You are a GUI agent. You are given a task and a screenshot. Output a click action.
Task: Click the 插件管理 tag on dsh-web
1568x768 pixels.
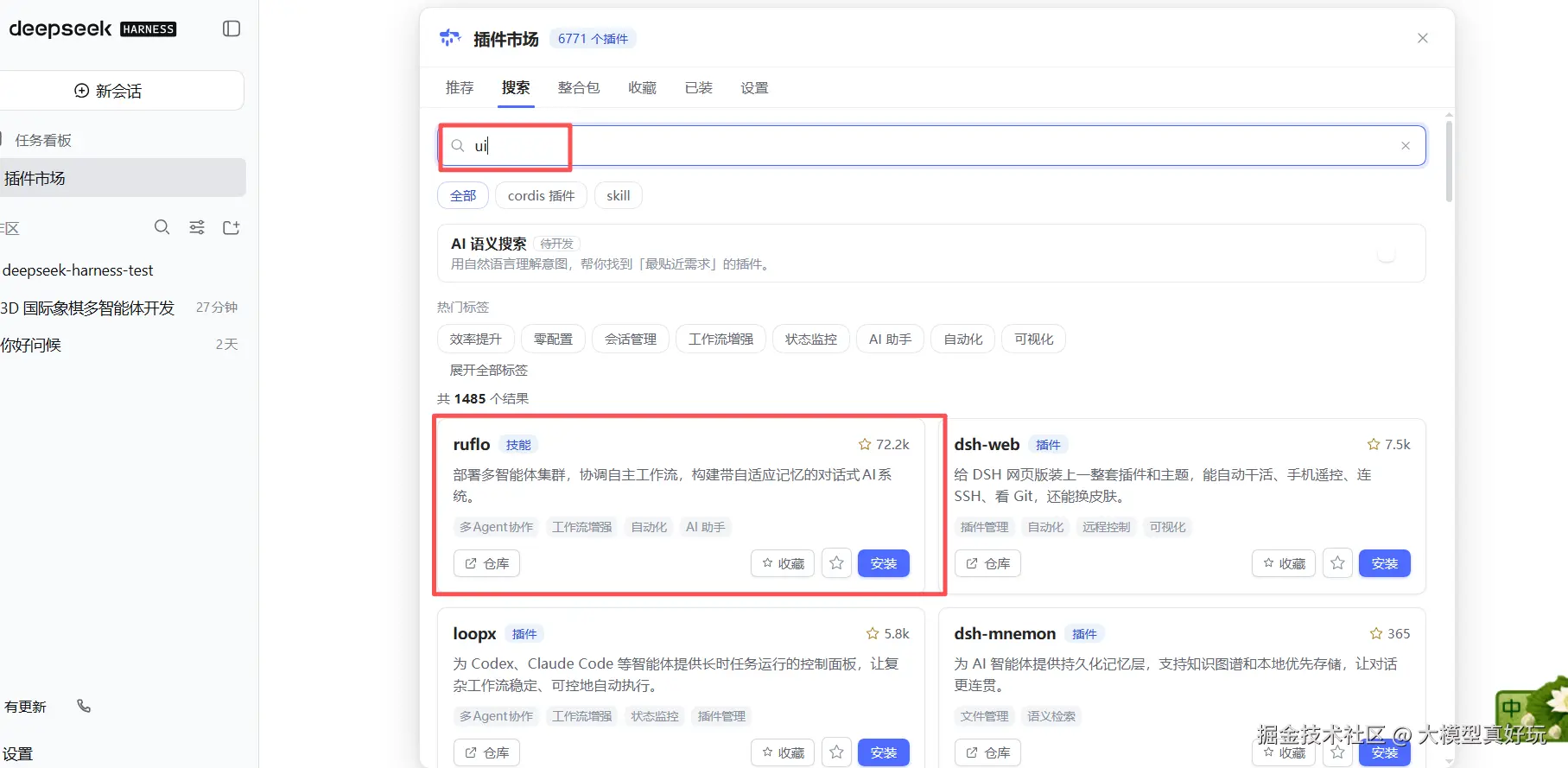985,527
